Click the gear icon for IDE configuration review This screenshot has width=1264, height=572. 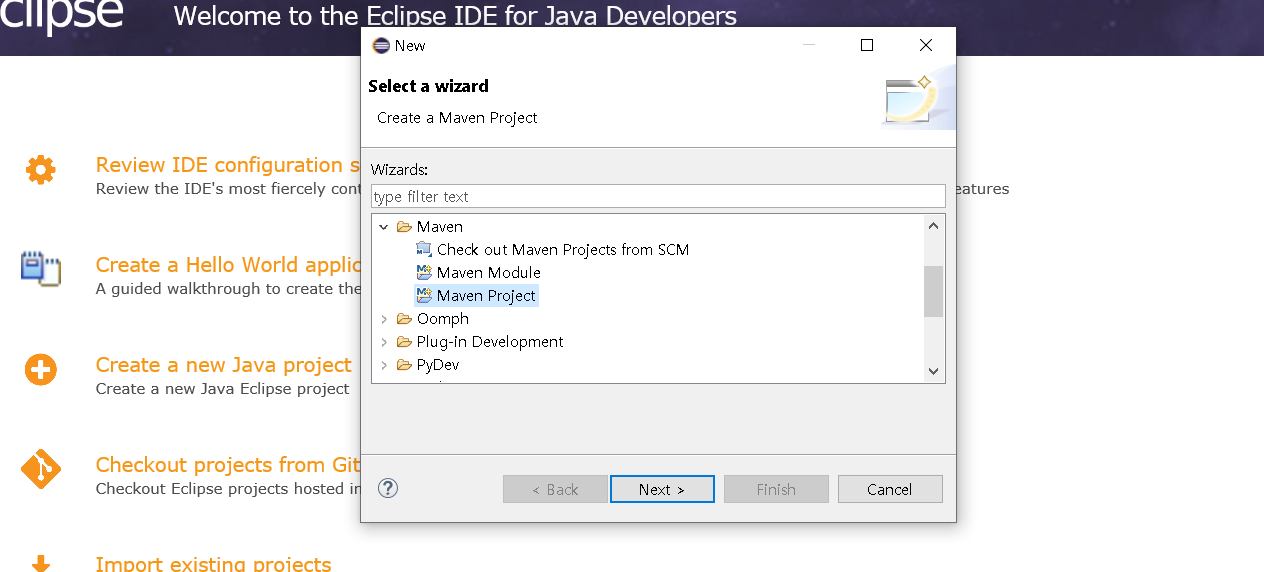click(41, 169)
